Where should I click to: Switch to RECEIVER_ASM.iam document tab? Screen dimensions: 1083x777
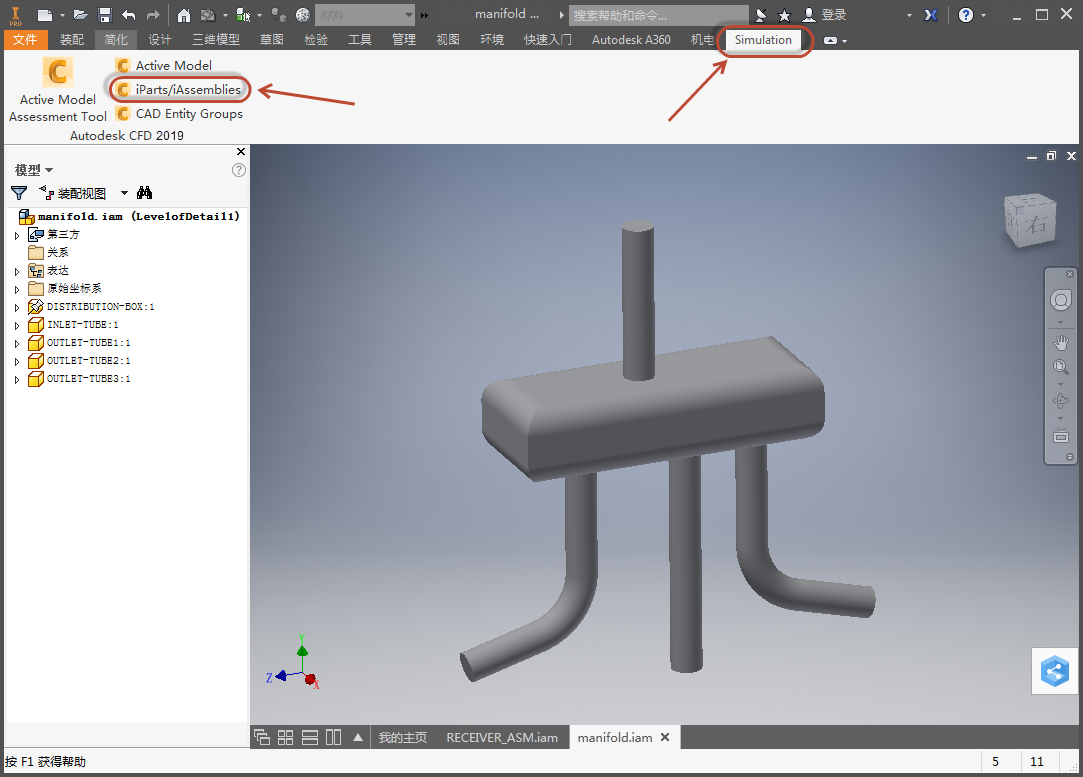click(x=502, y=738)
